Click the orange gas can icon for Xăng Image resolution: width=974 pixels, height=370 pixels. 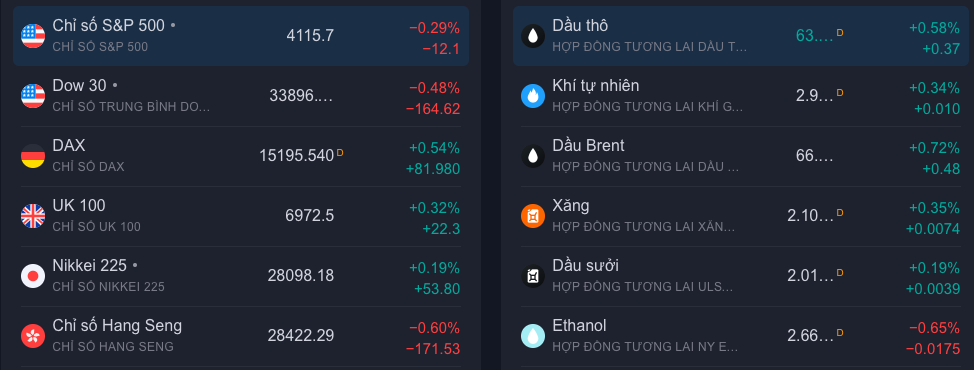click(x=533, y=216)
